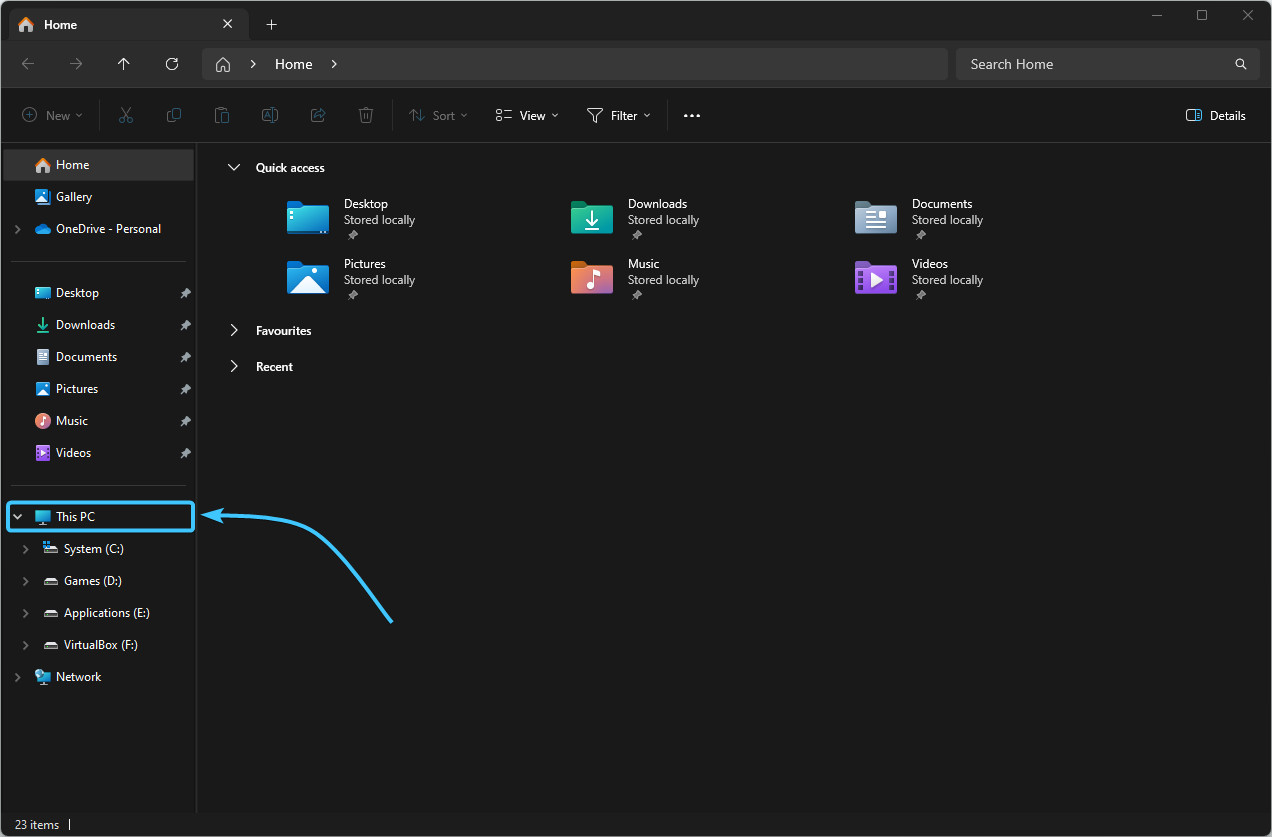Collapse the Quick access section
The height and width of the screenshot is (837, 1272).
(234, 168)
